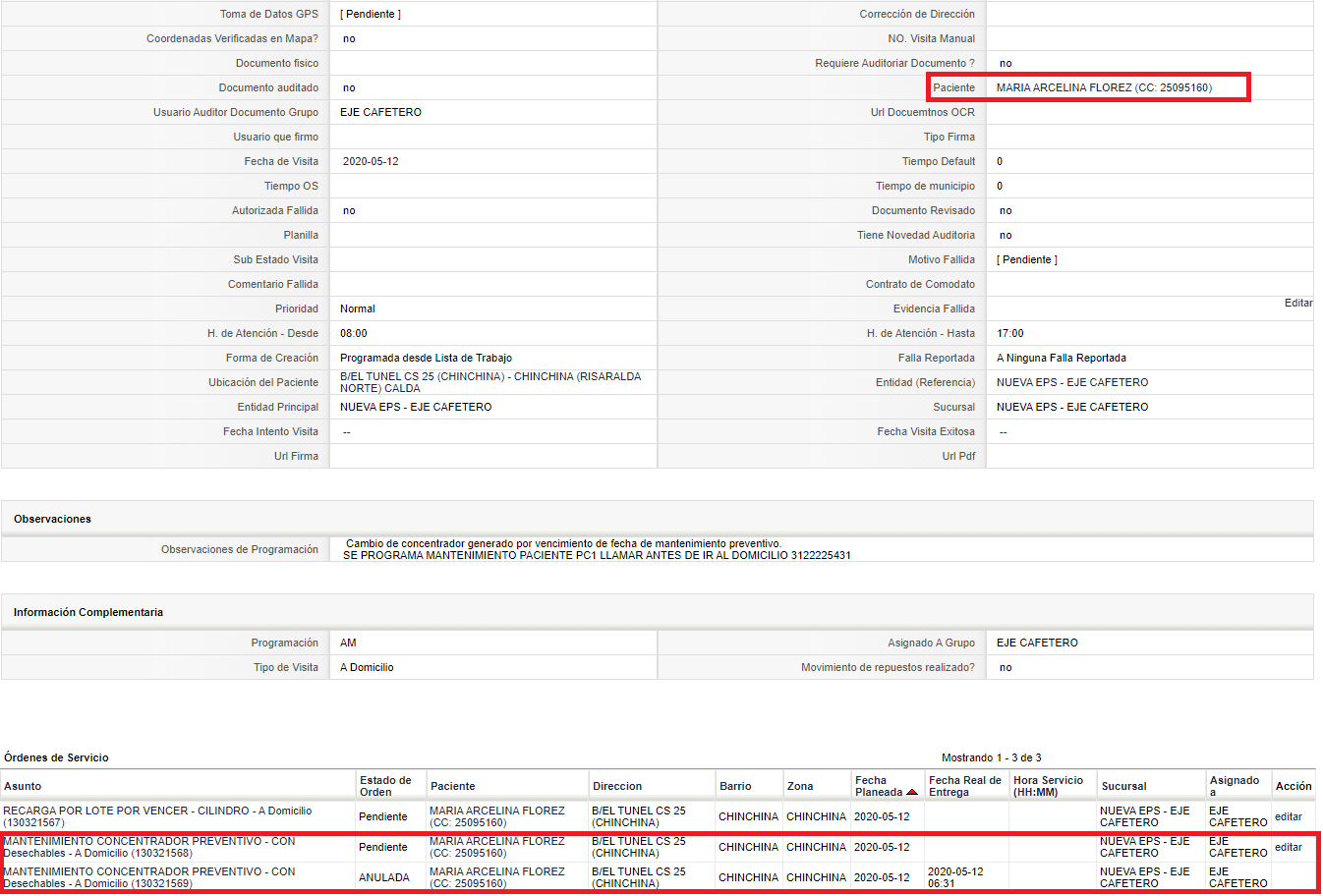Click the Prioridad value Normal

358,308
